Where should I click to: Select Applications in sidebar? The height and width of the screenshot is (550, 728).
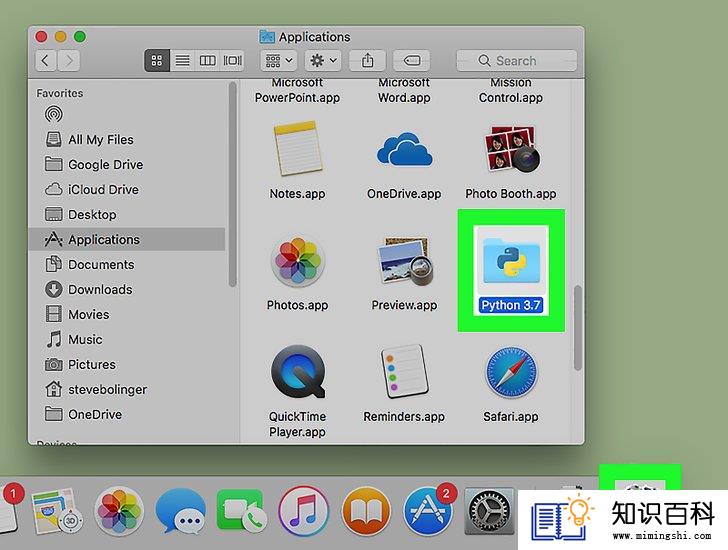coord(127,239)
